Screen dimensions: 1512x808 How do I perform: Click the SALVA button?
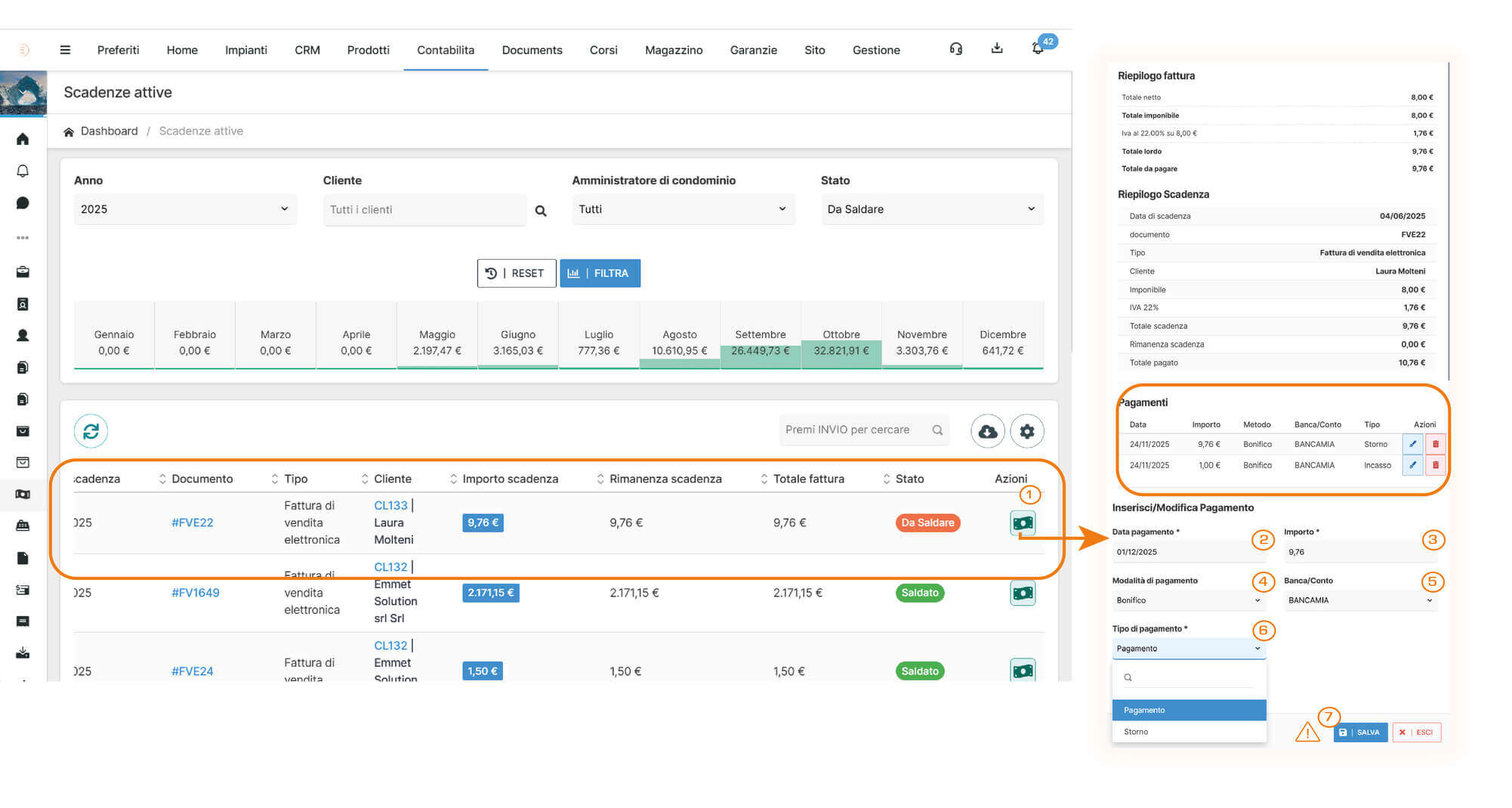click(x=1360, y=732)
